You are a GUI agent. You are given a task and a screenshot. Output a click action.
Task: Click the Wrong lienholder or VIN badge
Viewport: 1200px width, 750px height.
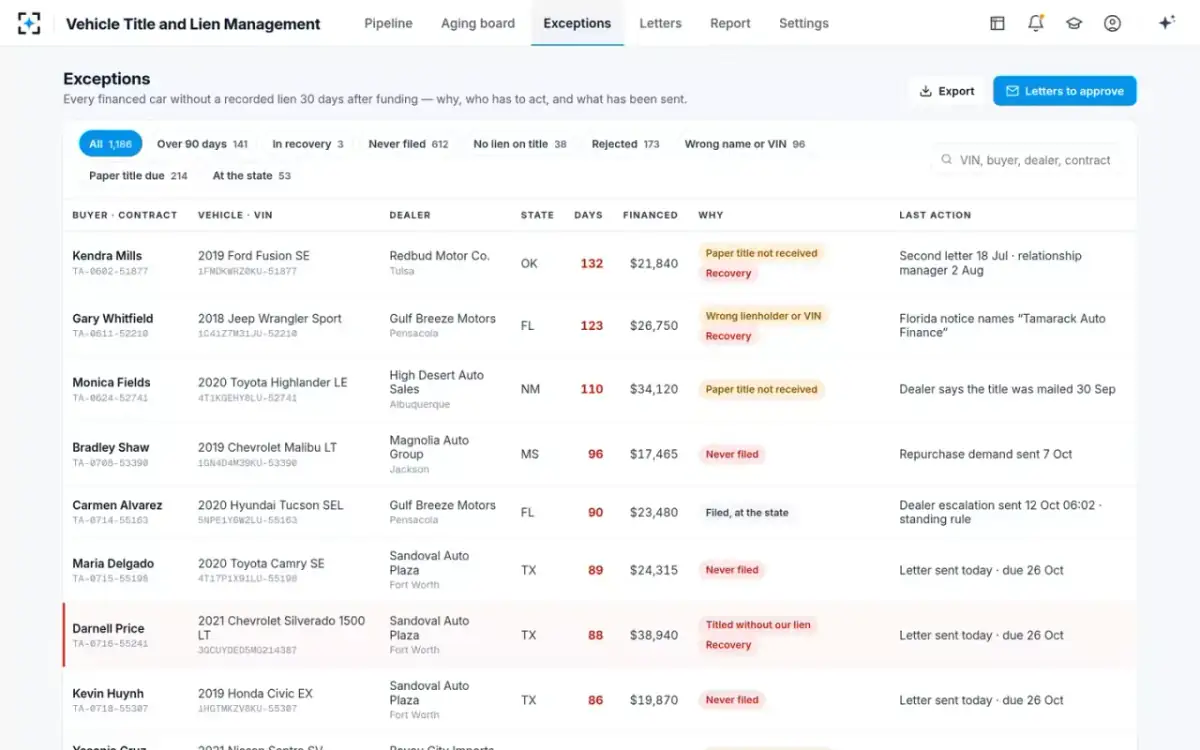click(763, 316)
